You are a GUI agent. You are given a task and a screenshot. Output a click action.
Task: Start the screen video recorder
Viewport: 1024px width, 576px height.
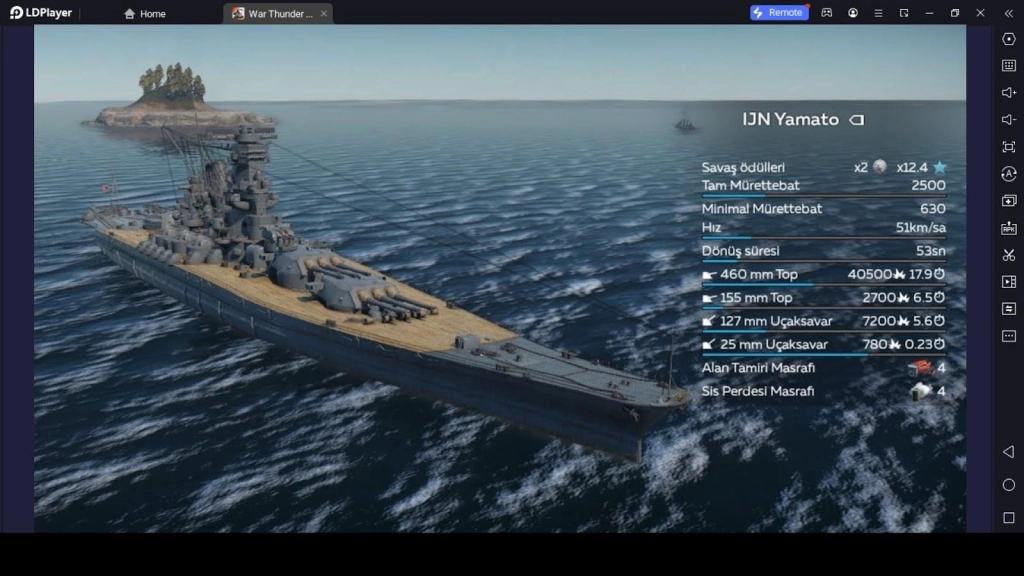point(1007,281)
